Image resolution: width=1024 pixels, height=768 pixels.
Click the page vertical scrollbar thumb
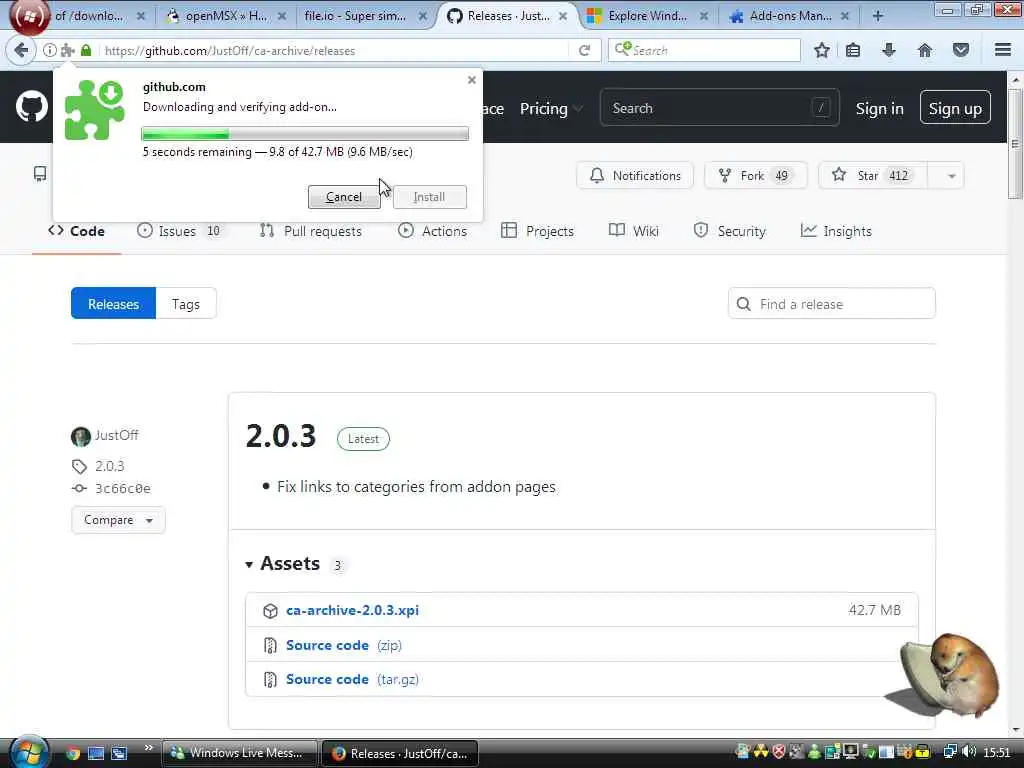1014,143
